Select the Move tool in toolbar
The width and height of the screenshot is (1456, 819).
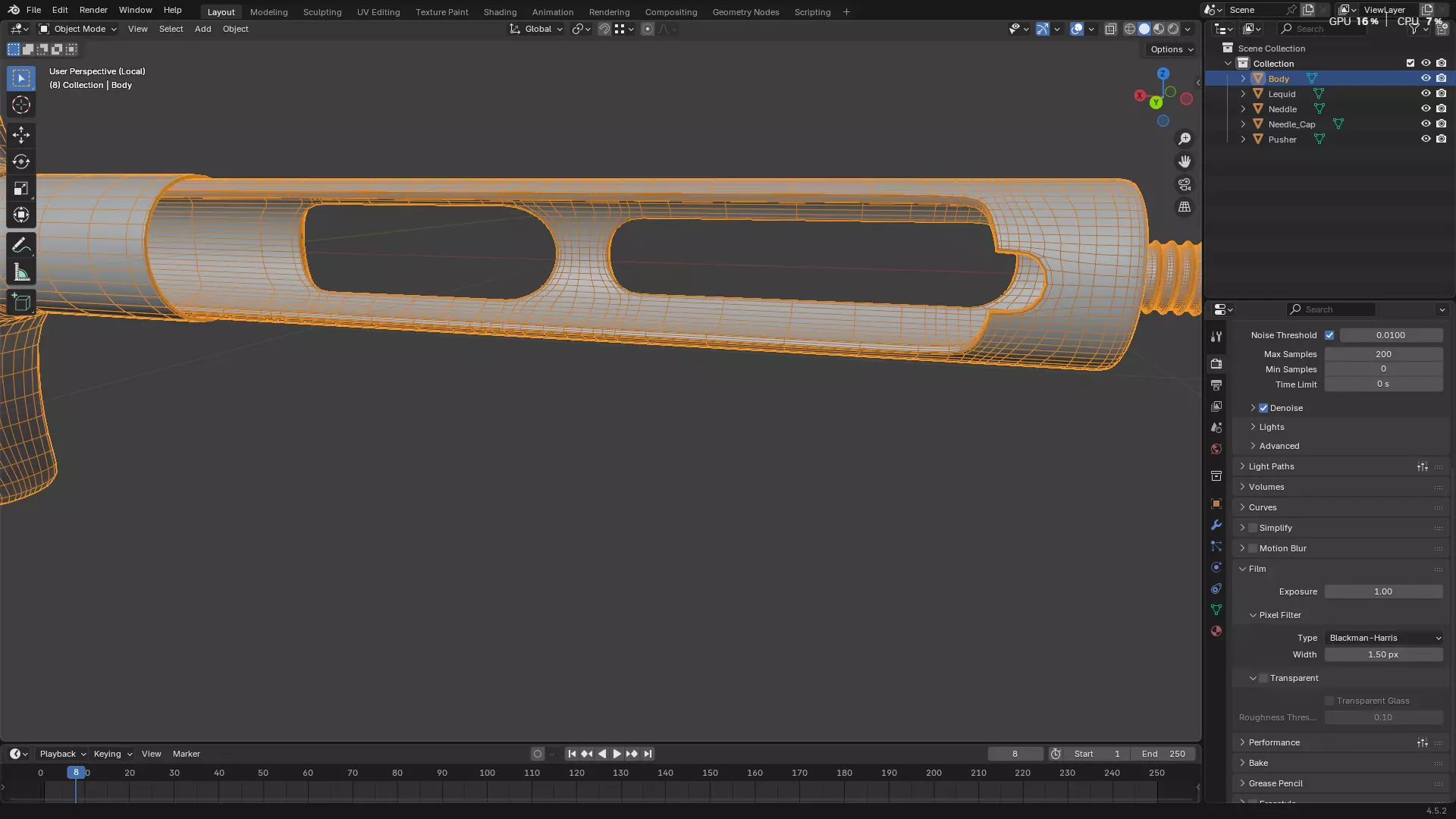pos(21,135)
